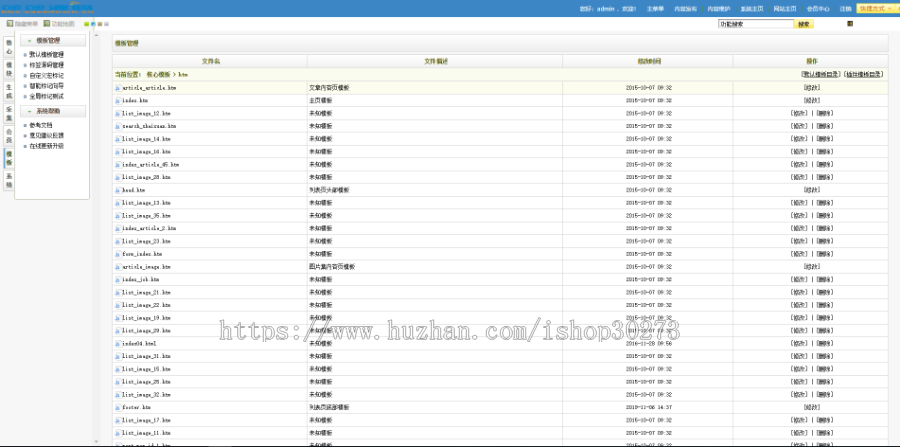Select the blue skin color swatch
Screen dimensions: 900x447
(x=93, y=24)
